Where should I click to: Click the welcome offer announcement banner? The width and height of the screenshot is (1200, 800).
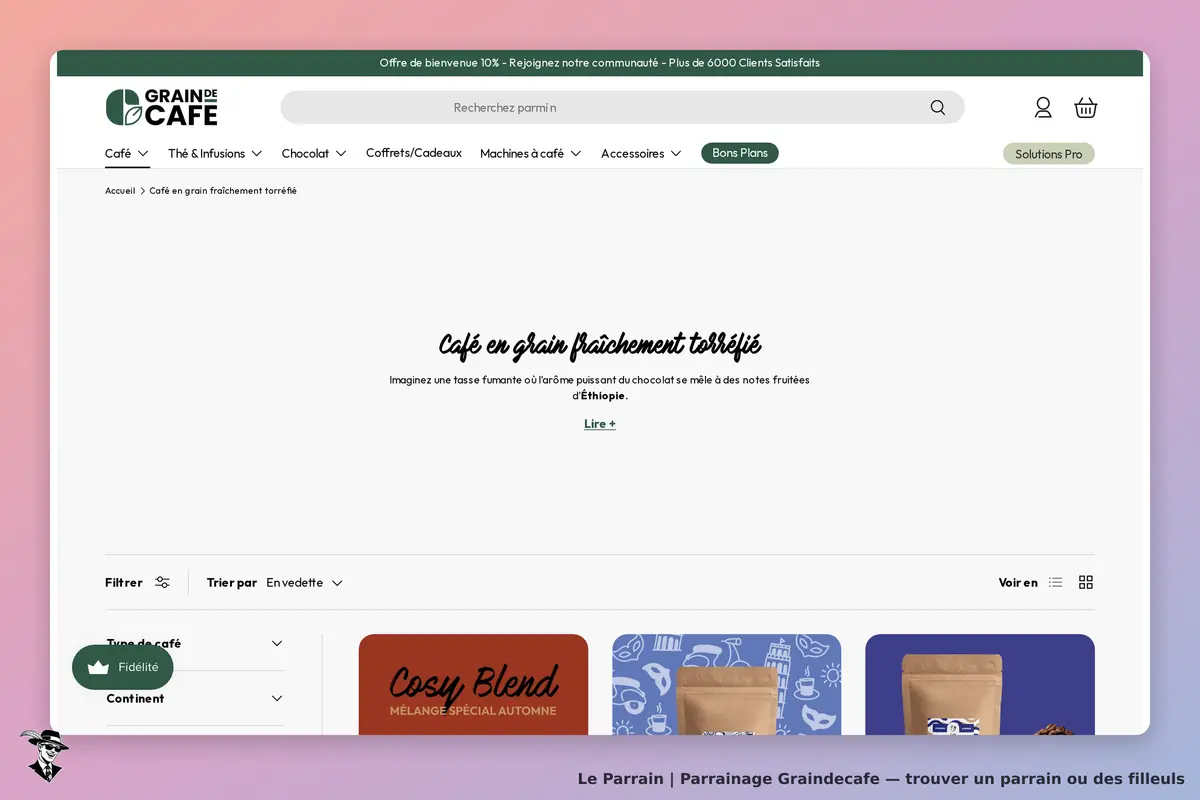click(600, 63)
